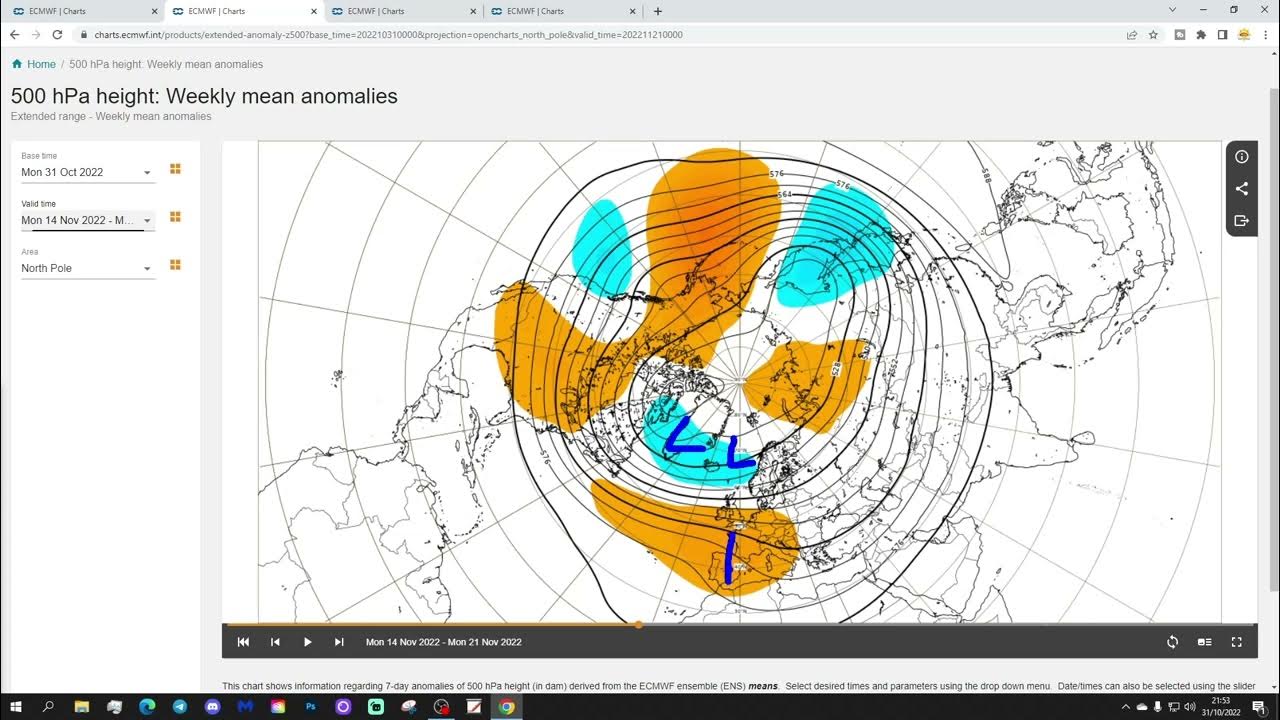Play the chart animation

pyautogui.click(x=307, y=642)
